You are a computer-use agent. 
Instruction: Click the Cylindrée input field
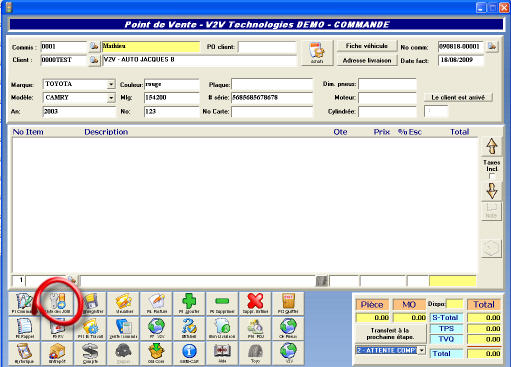pyautogui.click(x=387, y=112)
